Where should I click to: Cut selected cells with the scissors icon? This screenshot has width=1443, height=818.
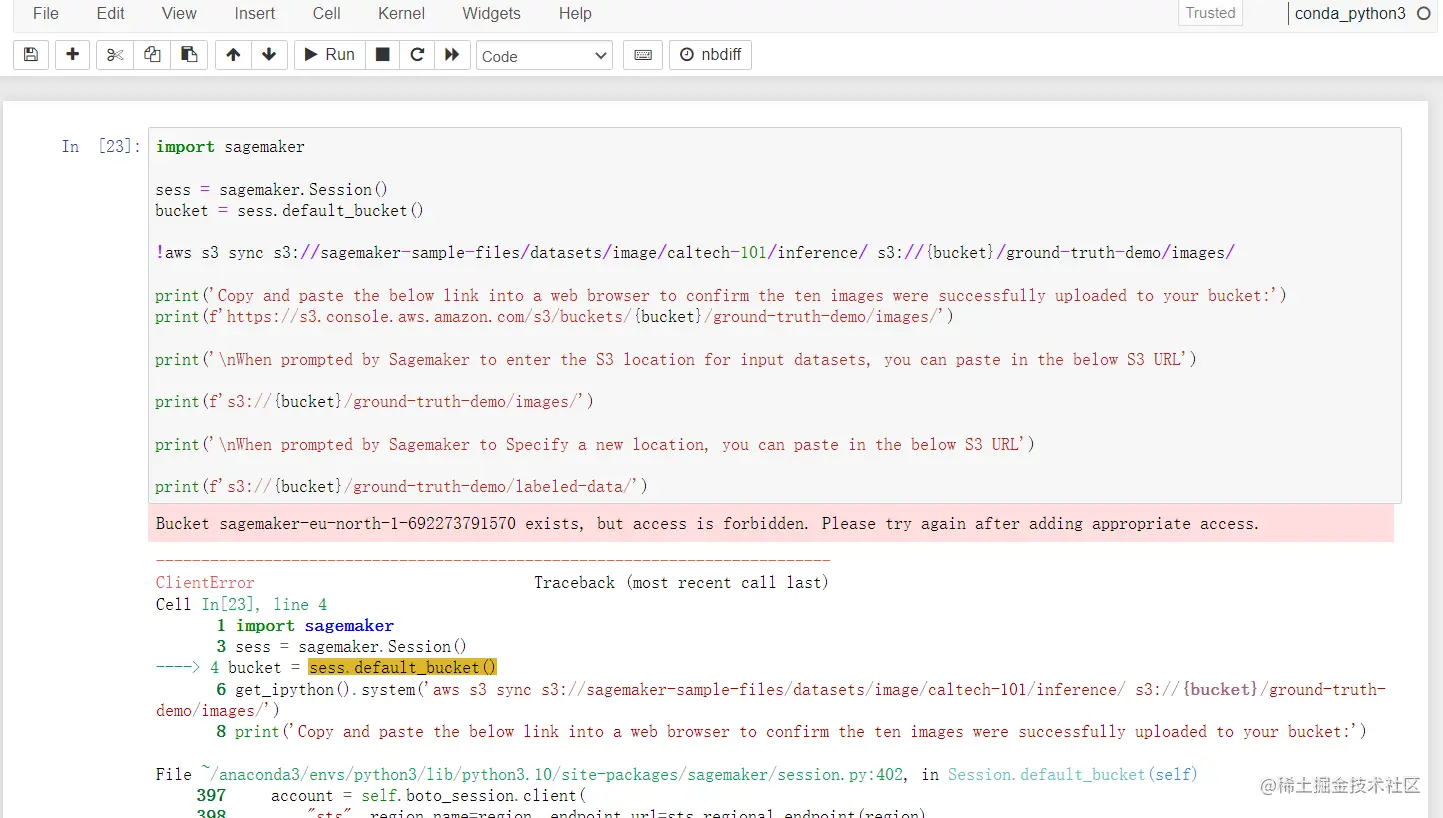(115, 55)
